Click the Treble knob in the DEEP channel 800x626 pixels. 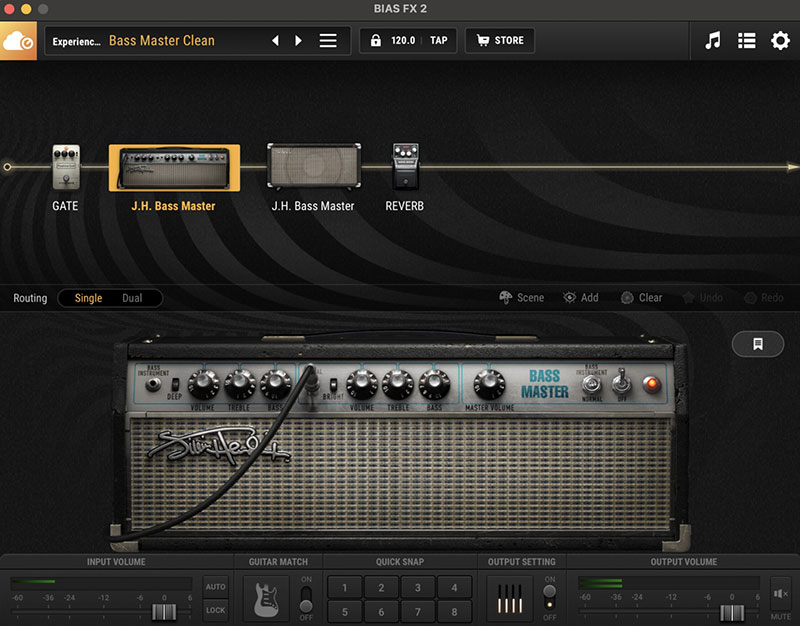(240, 384)
